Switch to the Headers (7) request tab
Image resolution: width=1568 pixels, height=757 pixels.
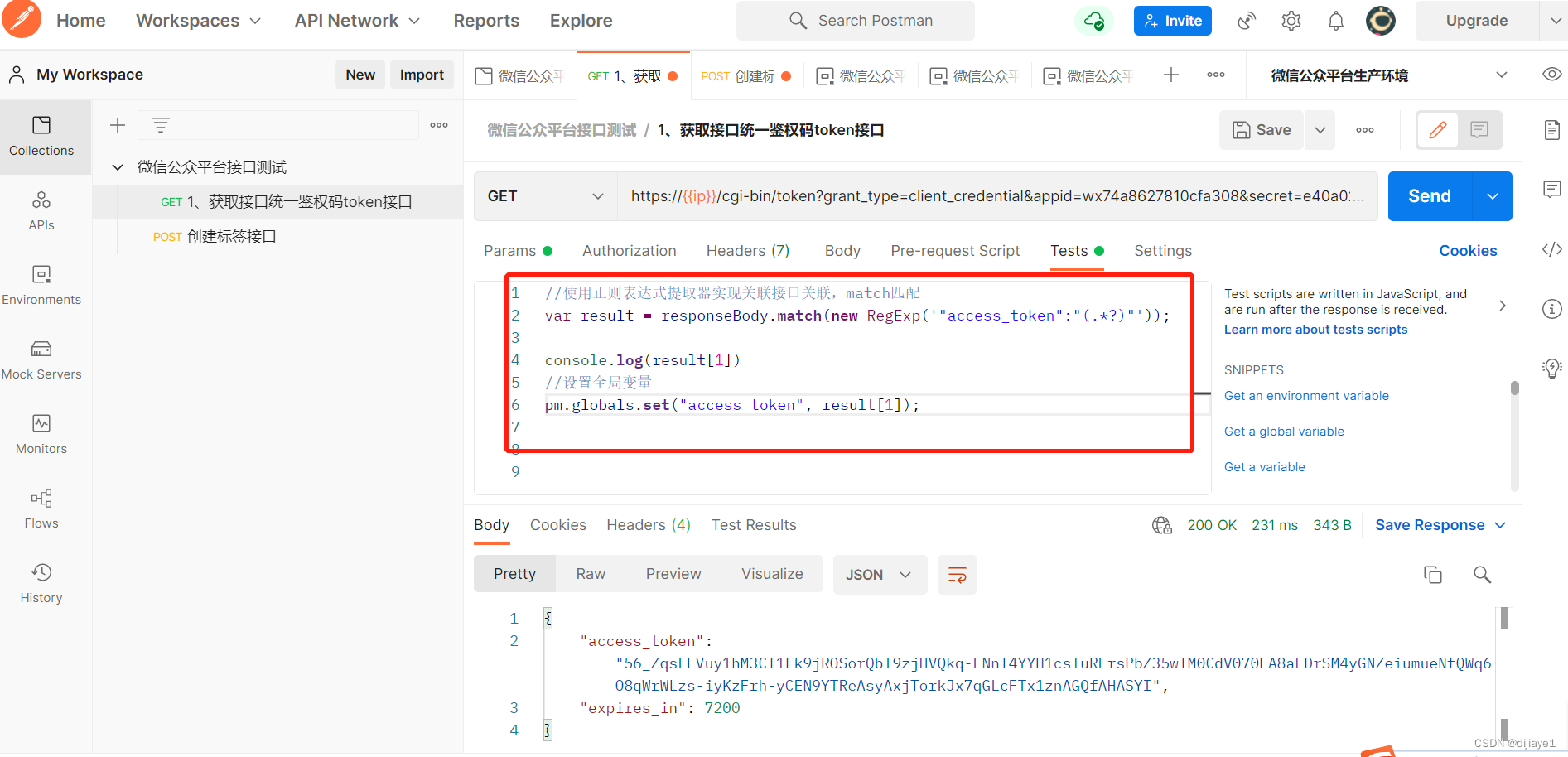(748, 251)
